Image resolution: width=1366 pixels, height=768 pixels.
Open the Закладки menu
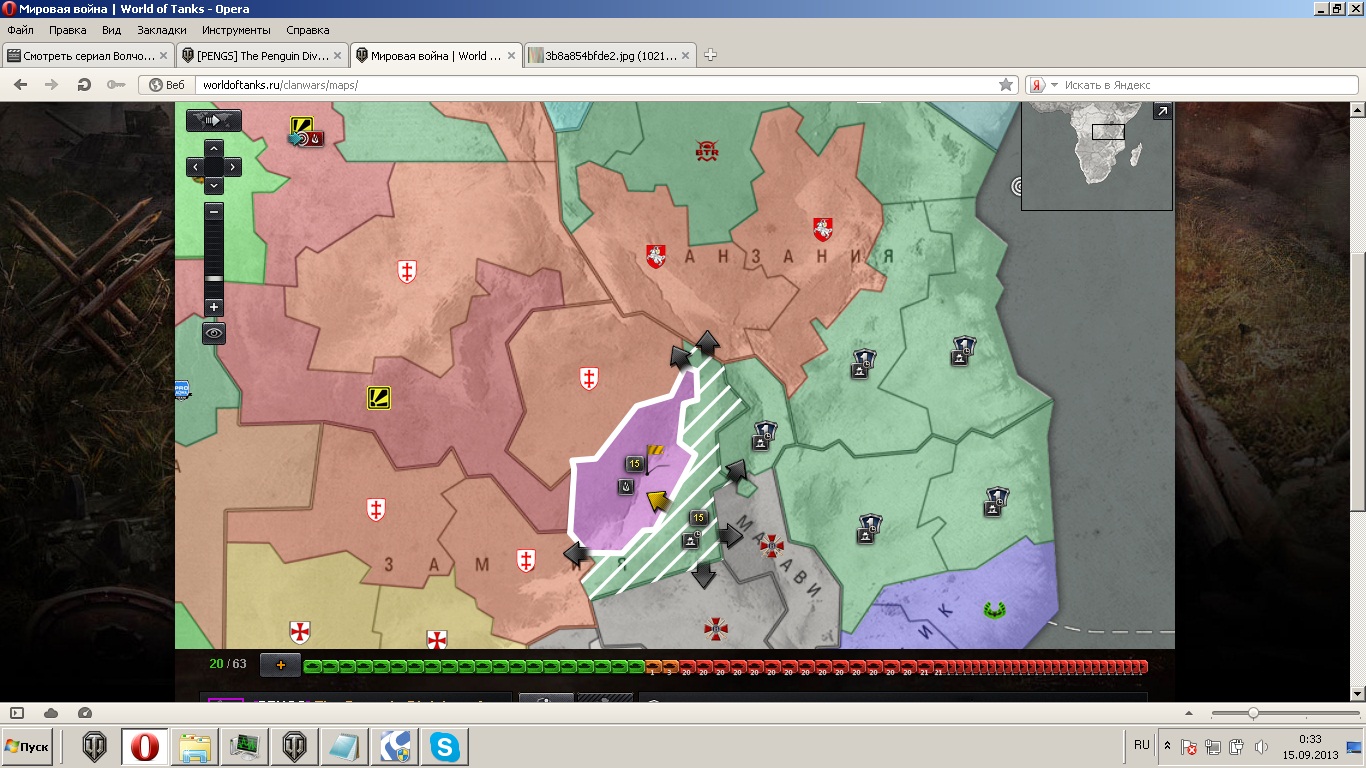[161, 30]
